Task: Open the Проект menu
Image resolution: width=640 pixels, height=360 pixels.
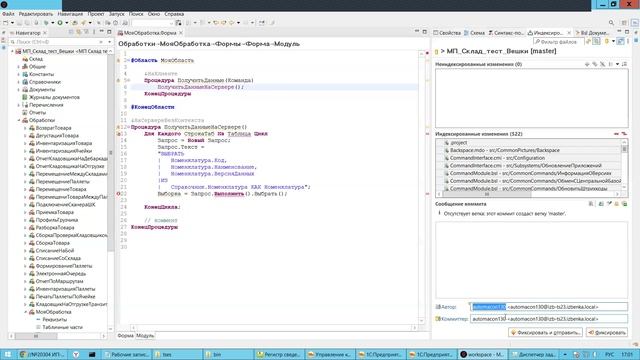Action: click(96, 14)
